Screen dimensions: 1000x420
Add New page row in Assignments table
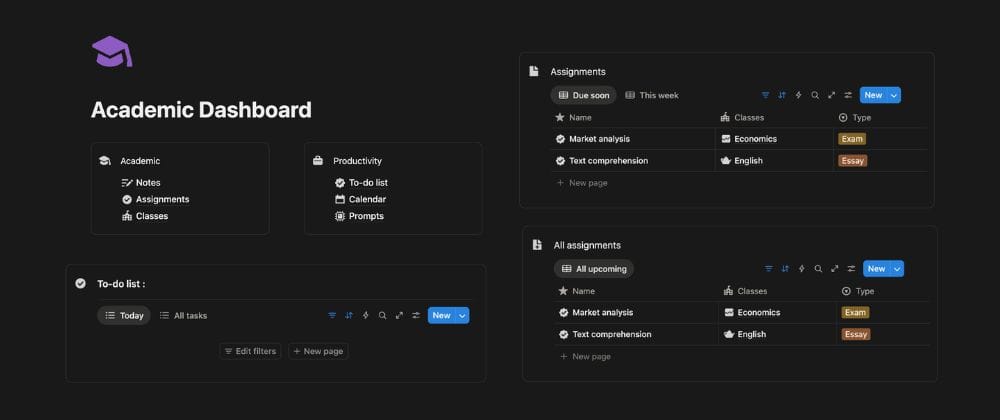582,183
